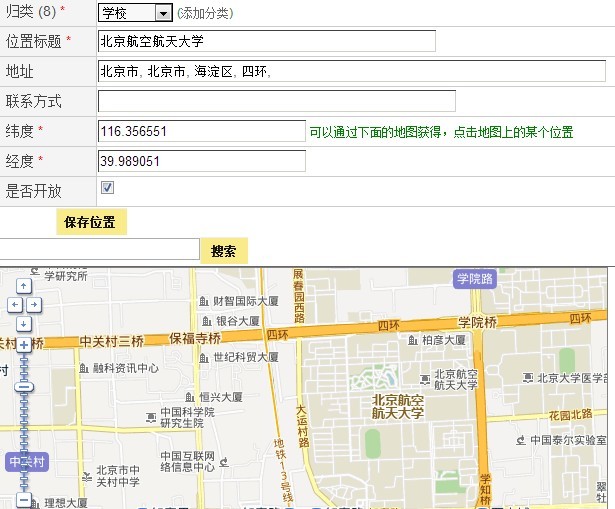615x509 pixels.
Task: Click the 财智国际大厦 building icon
Action: point(204,302)
